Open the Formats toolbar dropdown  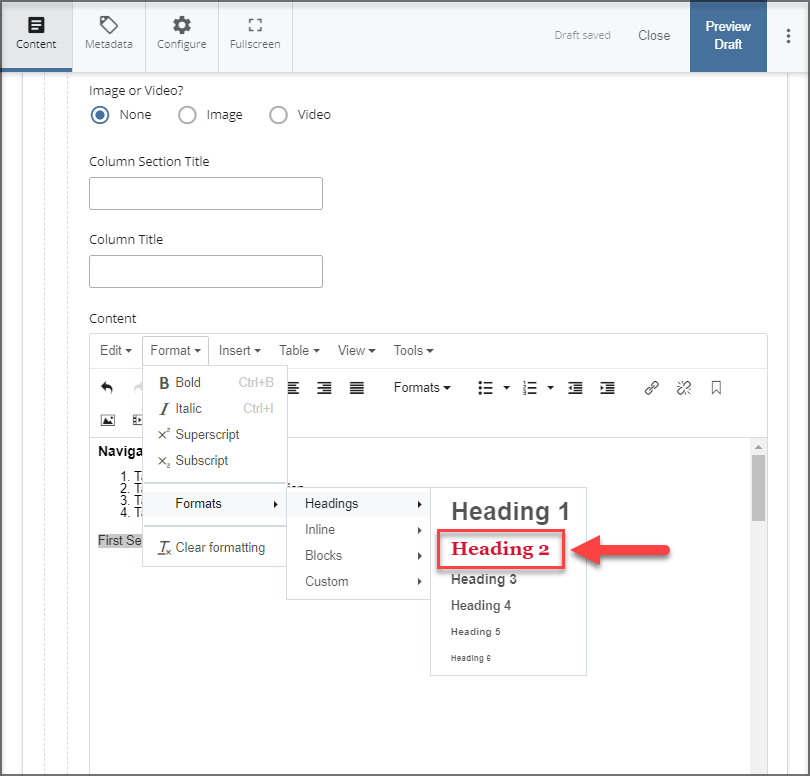(x=422, y=387)
